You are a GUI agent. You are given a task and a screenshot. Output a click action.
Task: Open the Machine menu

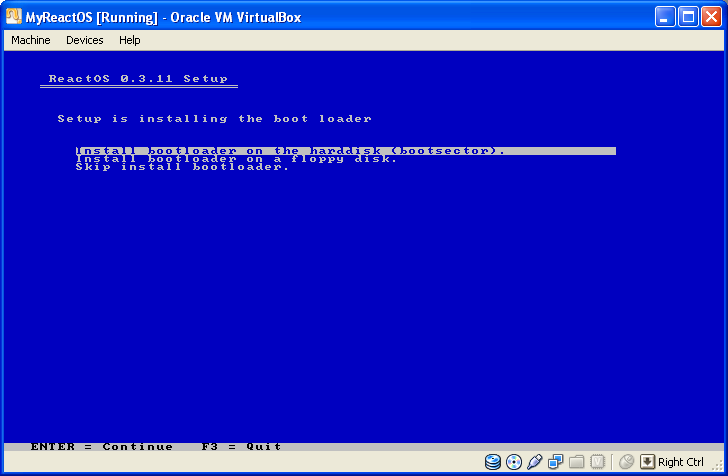point(31,40)
